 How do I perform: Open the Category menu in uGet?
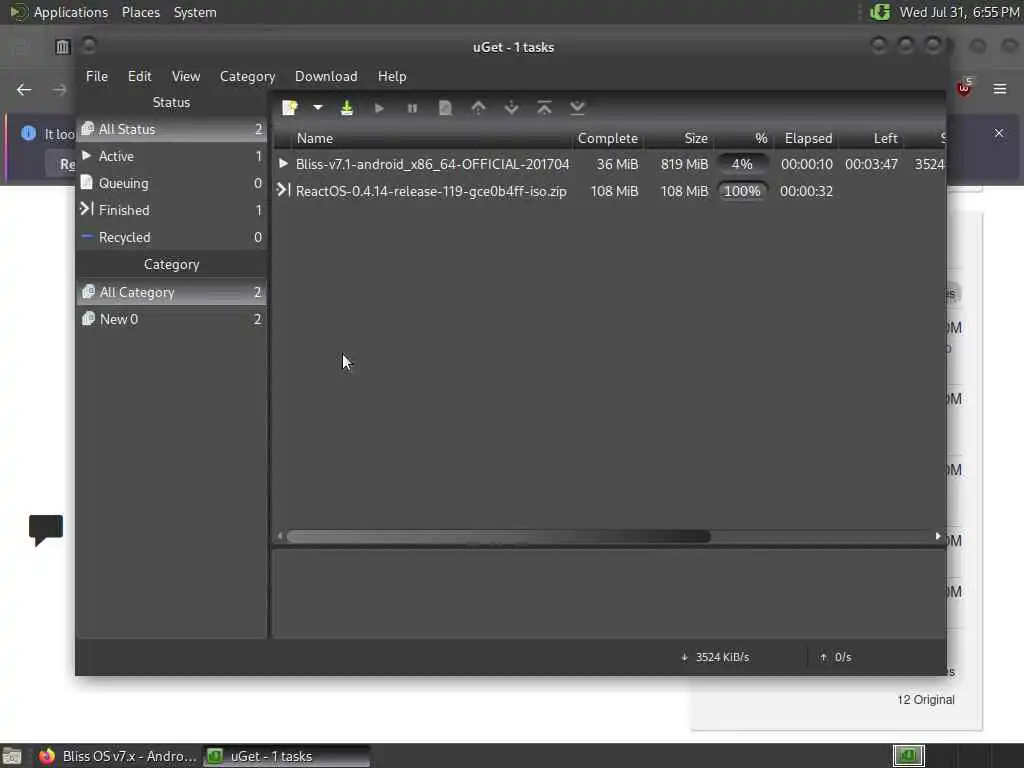[x=248, y=76]
